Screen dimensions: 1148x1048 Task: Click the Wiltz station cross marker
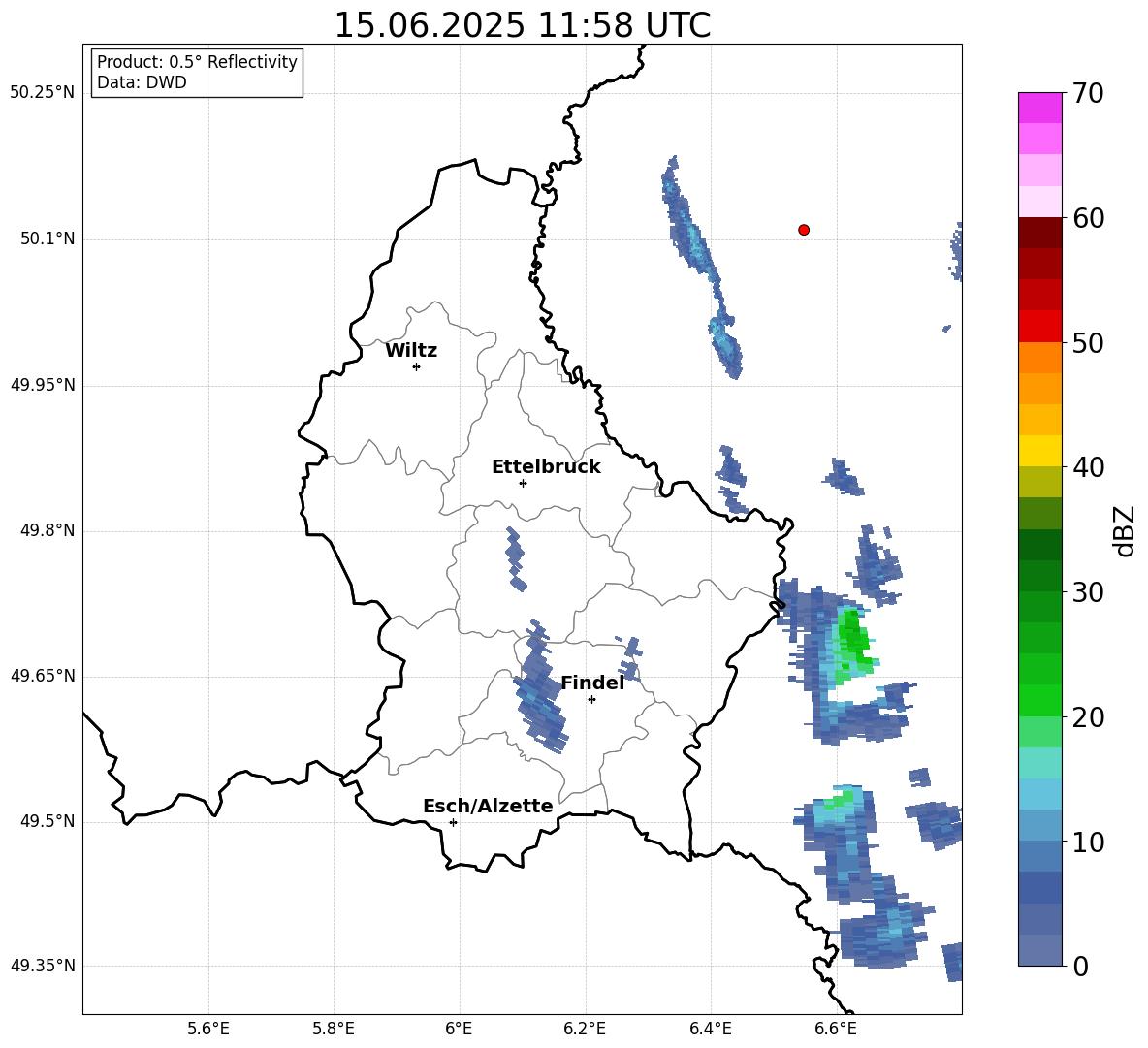pos(417,366)
